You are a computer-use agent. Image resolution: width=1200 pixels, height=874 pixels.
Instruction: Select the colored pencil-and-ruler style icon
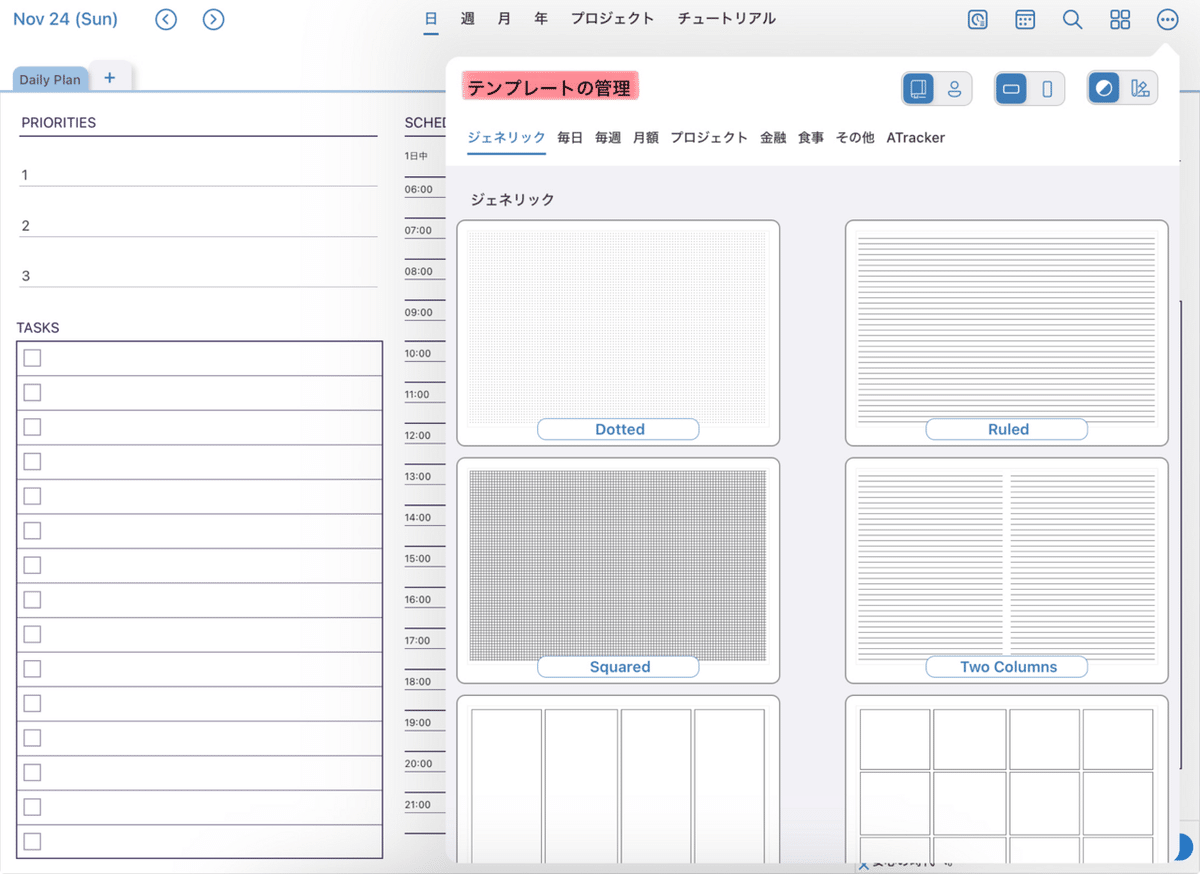tap(1140, 89)
